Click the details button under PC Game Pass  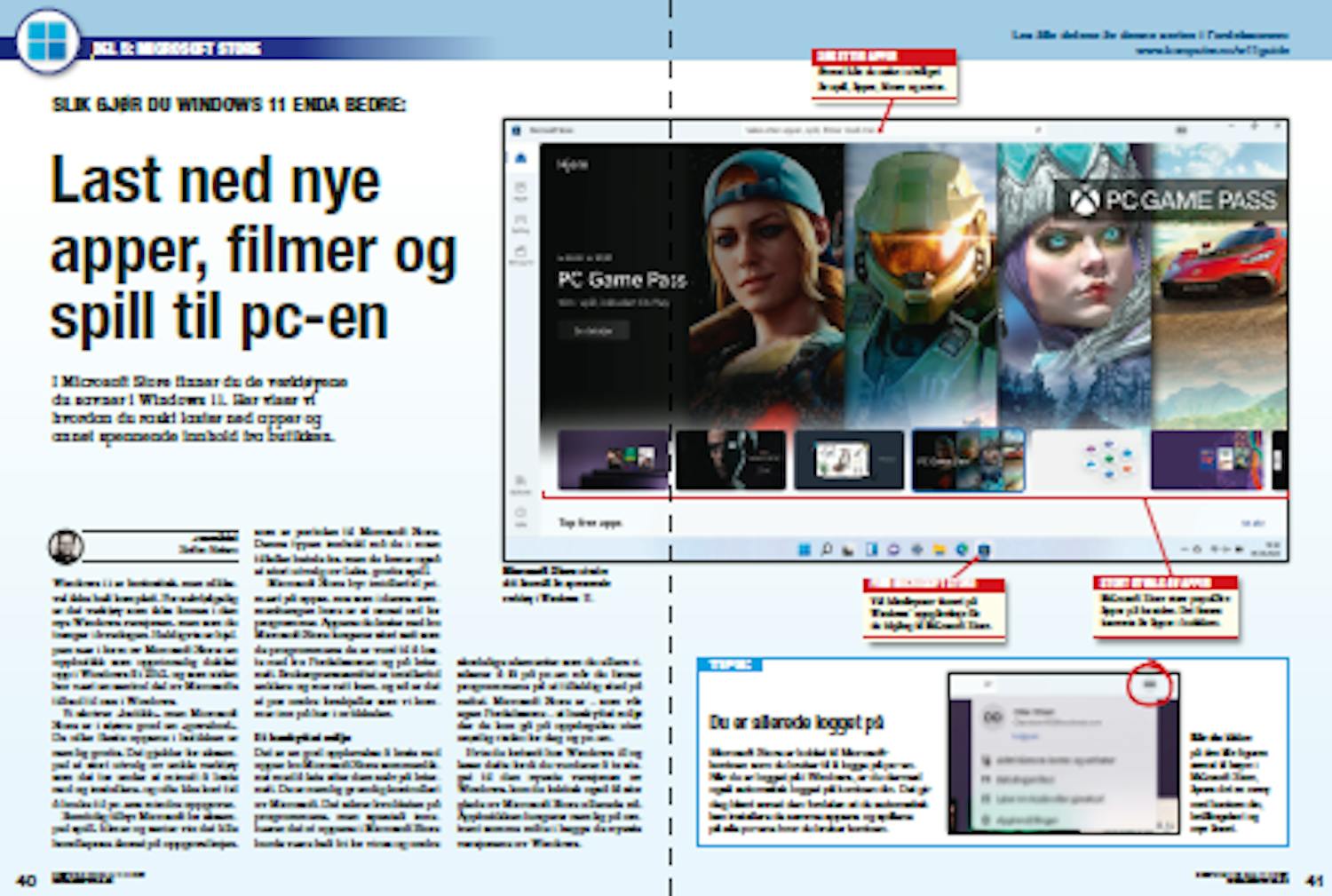point(593,330)
